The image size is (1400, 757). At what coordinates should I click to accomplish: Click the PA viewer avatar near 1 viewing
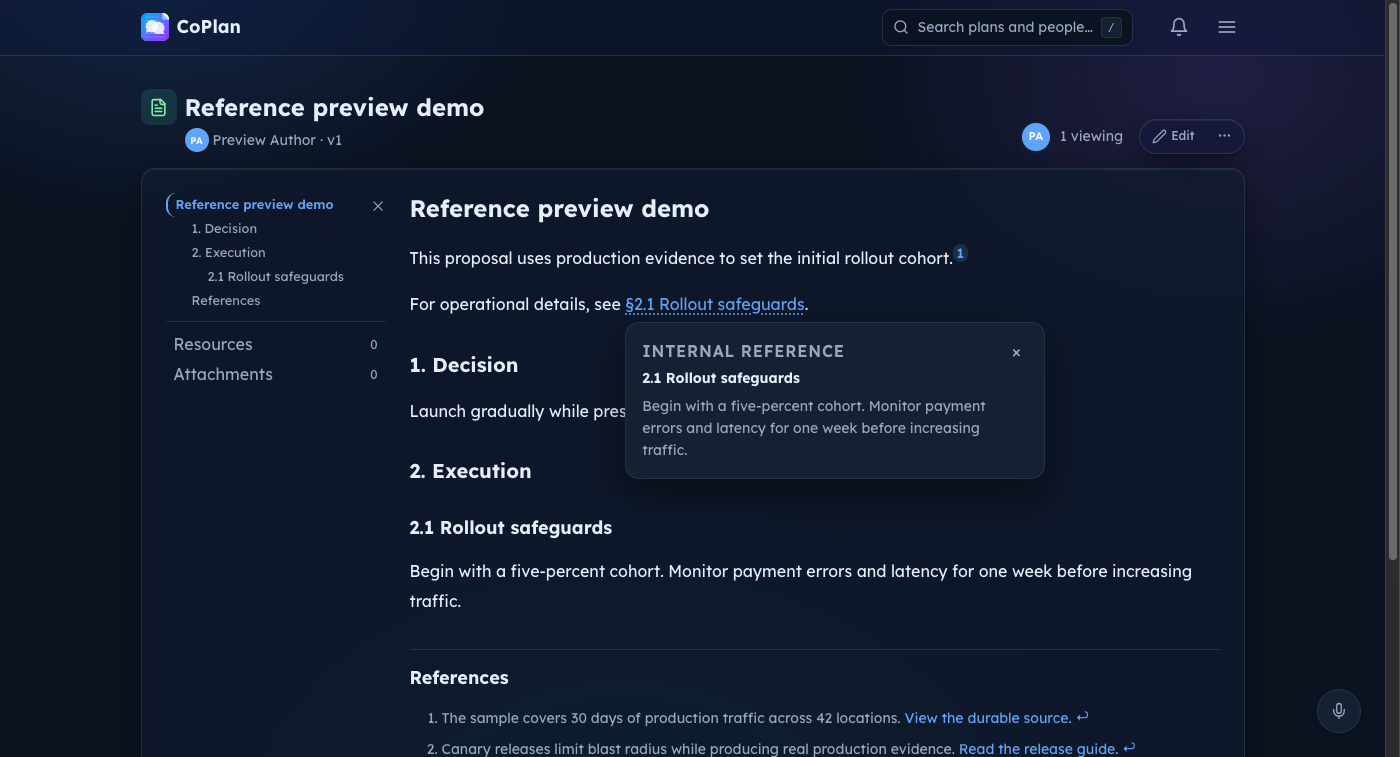[x=1036, y=136]
